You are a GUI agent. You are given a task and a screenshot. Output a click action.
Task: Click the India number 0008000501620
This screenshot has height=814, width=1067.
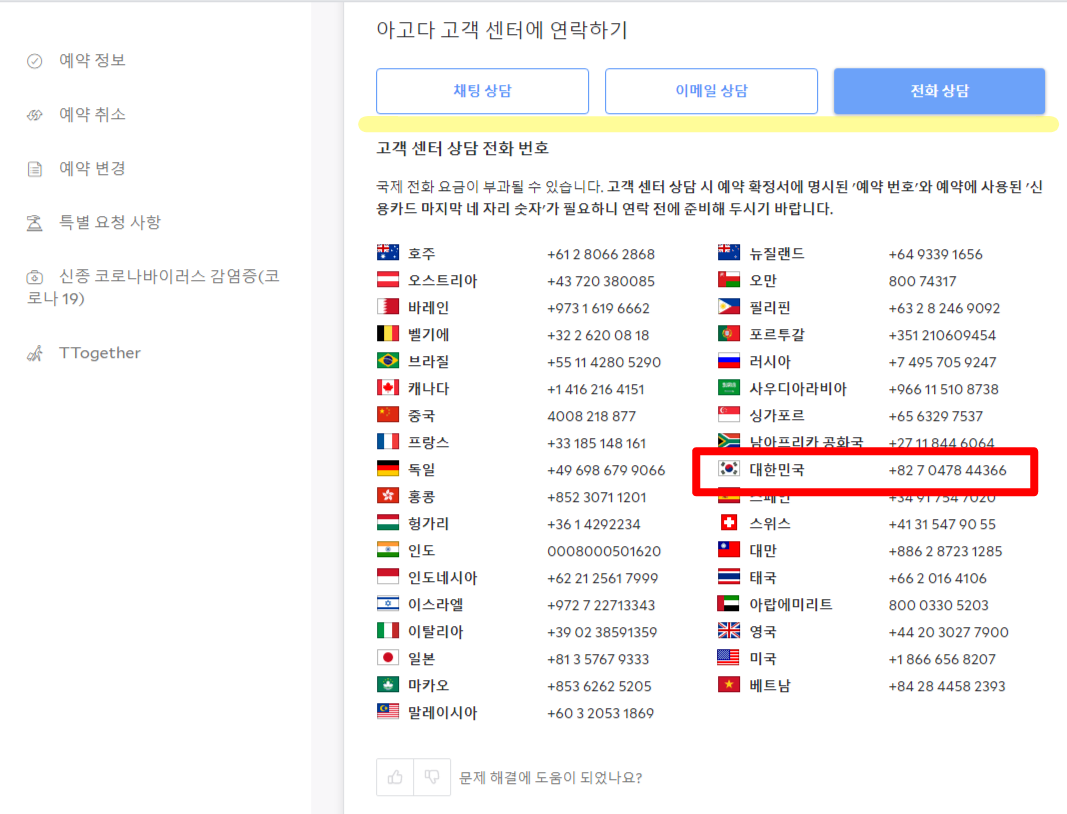point(604,551)
